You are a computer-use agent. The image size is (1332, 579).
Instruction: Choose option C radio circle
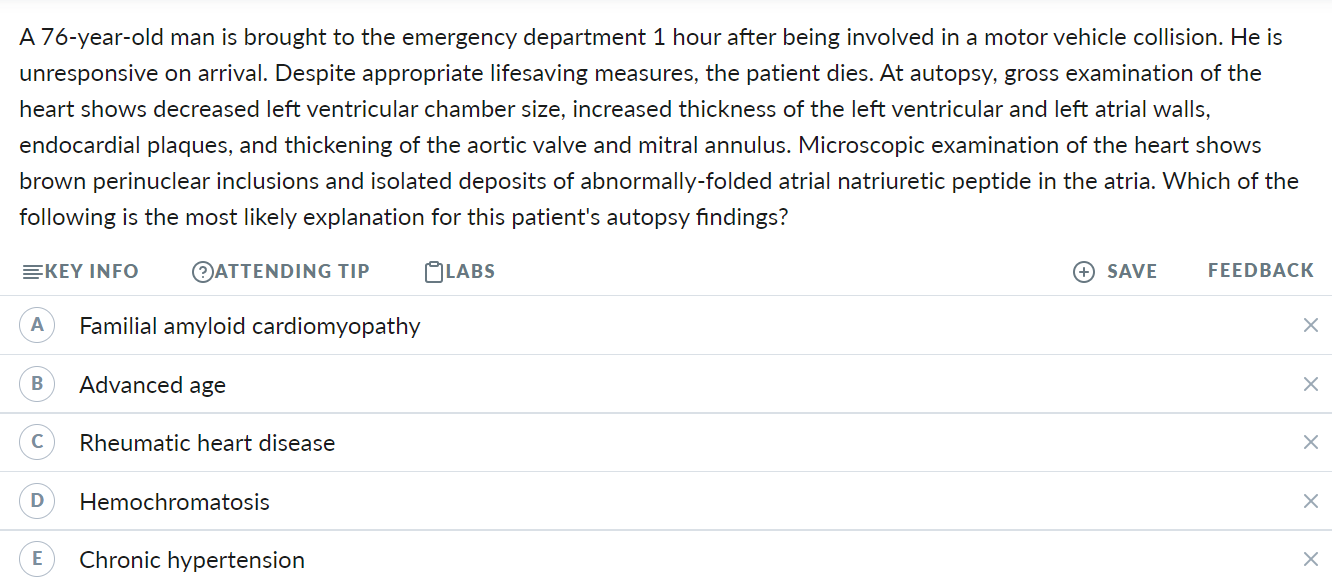(x=37, y=442)
